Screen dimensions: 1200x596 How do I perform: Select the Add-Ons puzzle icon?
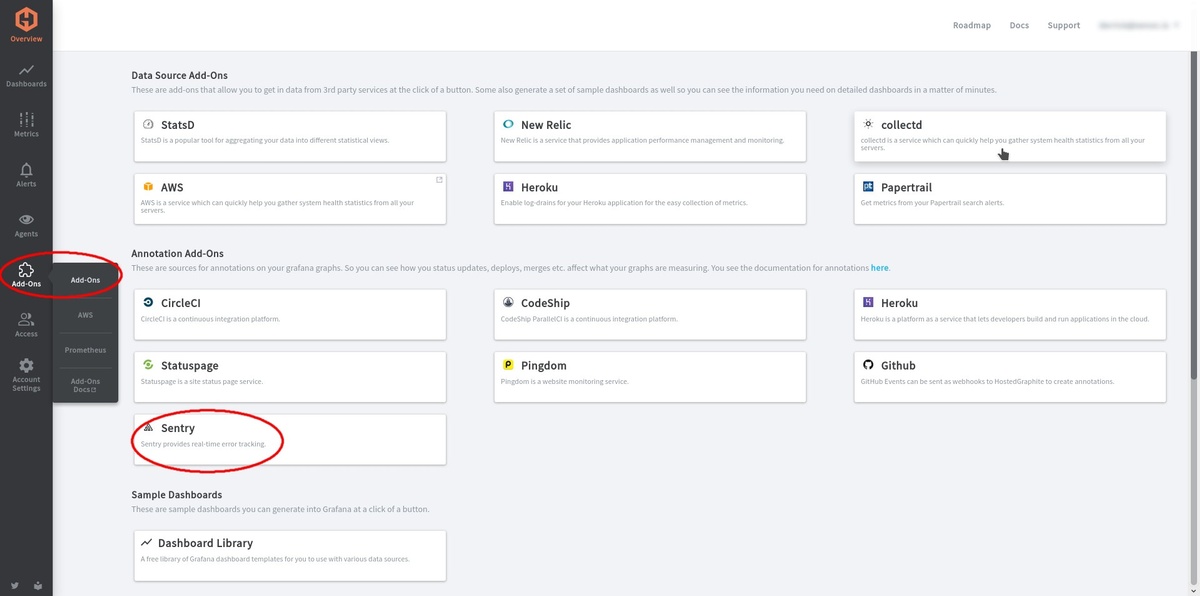[27, 270]
